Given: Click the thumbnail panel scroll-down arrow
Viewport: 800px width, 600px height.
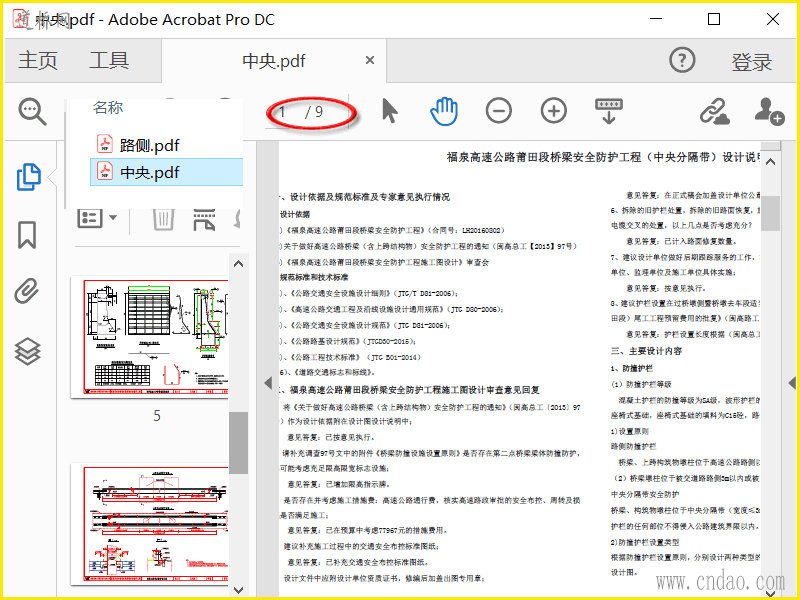Looking at the screenshot, I should (238, 590).
